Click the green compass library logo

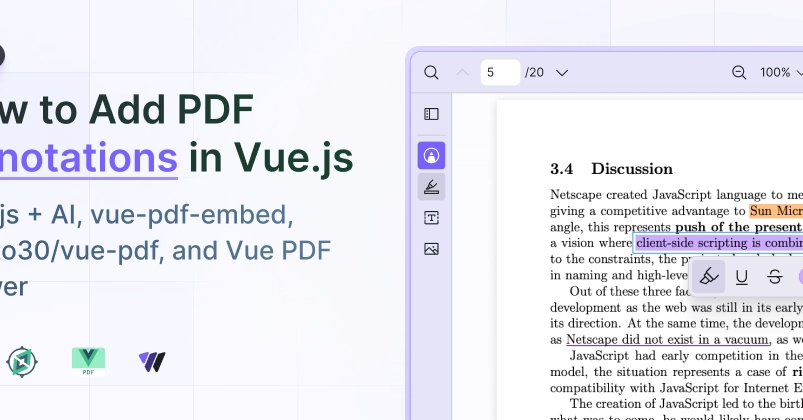[22, 362]
